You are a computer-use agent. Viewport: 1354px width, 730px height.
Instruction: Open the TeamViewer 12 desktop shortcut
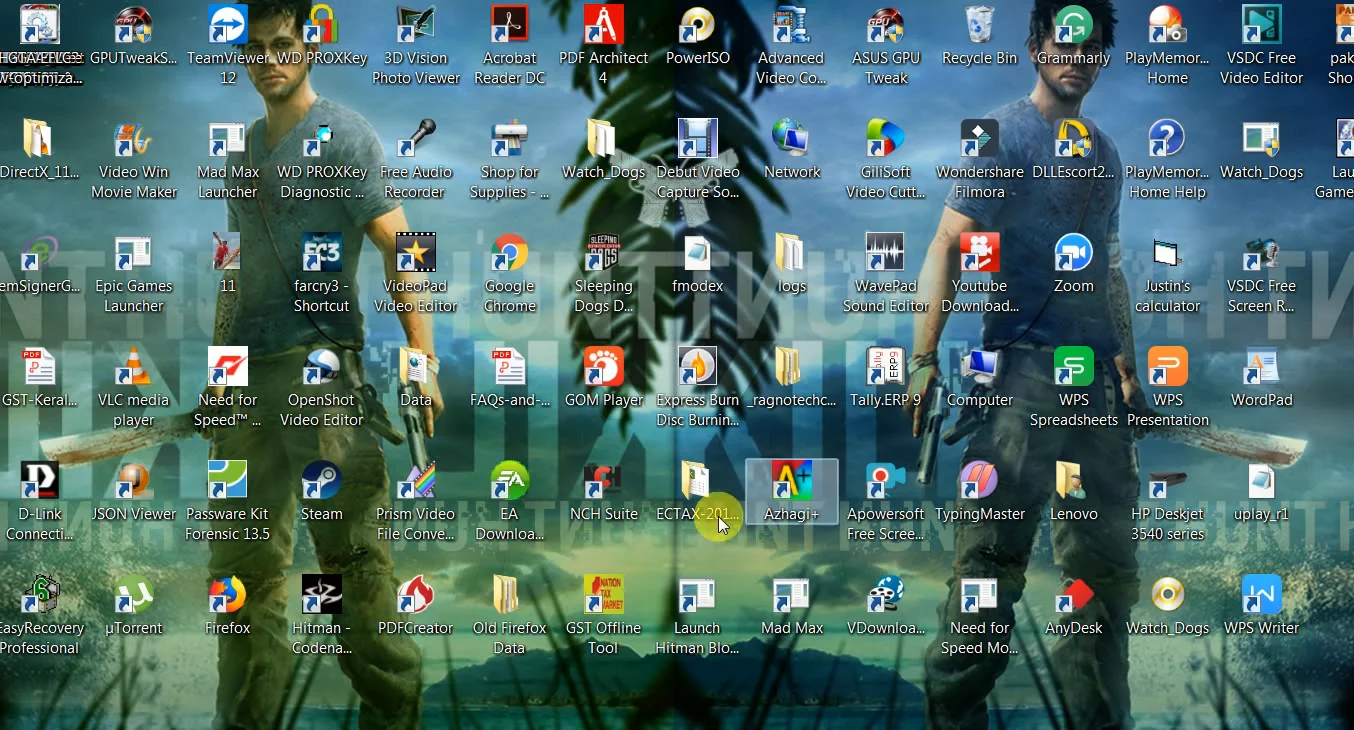(x=228, y=25)
